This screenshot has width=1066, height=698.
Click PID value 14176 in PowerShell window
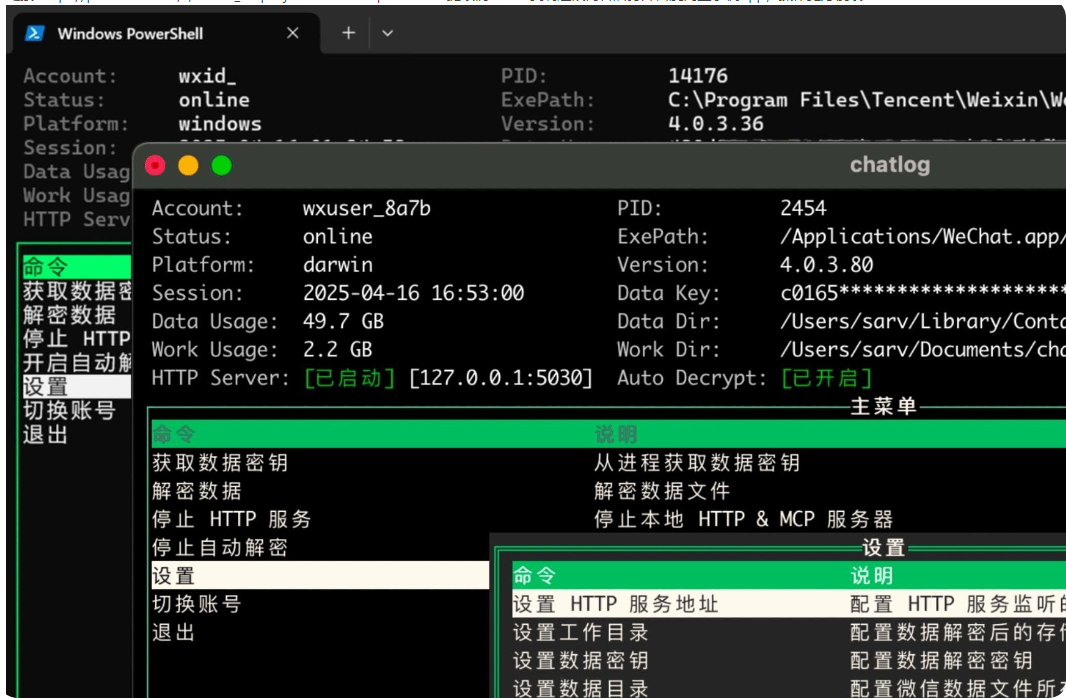(x=698, y=75)
